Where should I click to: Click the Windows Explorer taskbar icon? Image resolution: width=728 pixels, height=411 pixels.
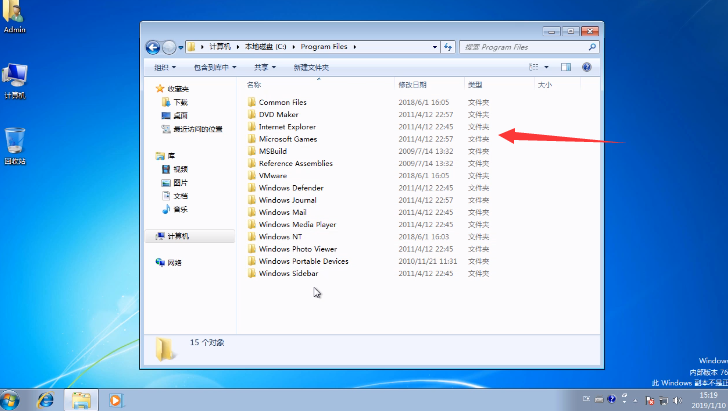point(81,400)
